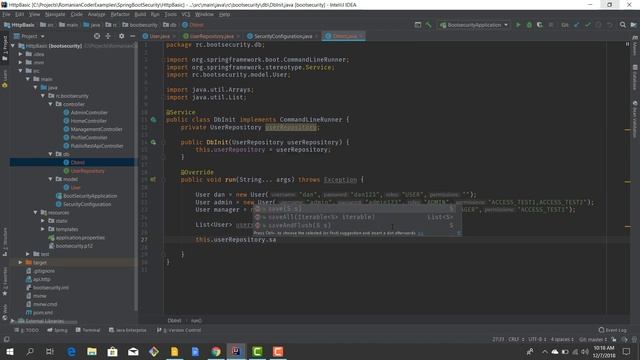This screenshot has height=360, width=640.
Task: Open the Spring tool window button
Action: tap(57, 330)
